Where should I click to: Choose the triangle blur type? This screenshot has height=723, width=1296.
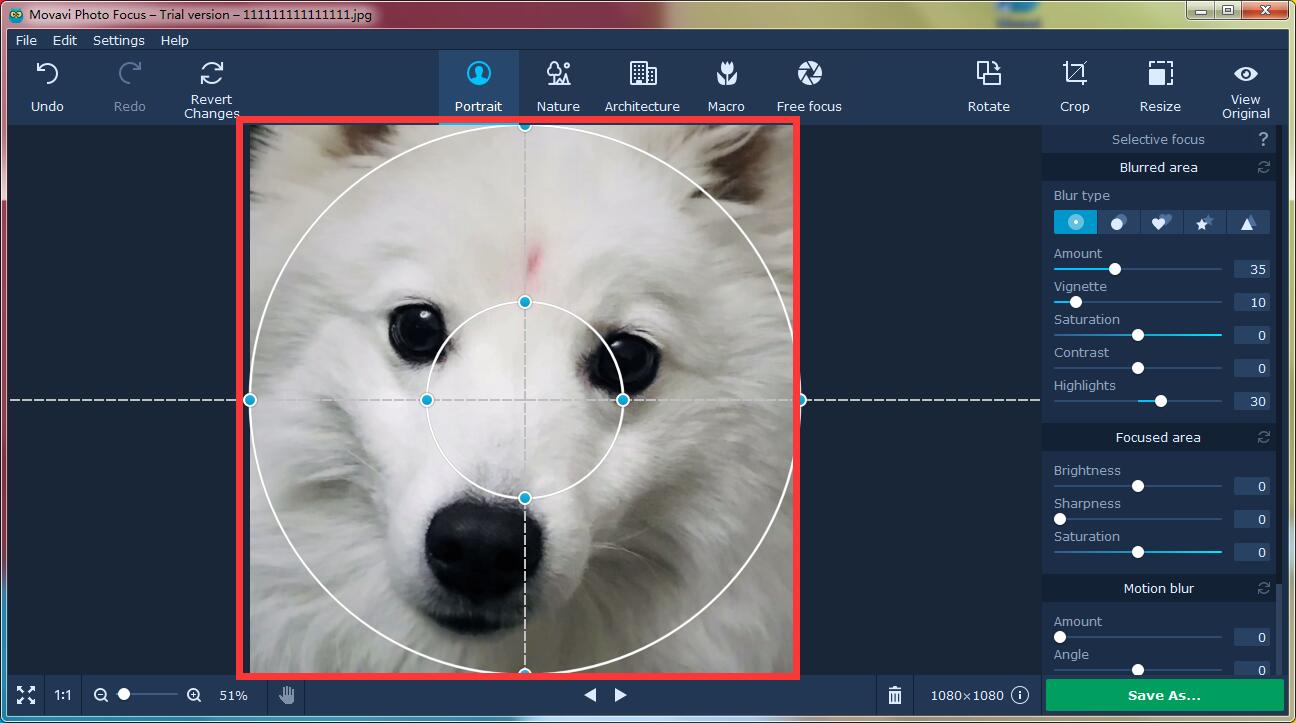(x=1248, y=222)
